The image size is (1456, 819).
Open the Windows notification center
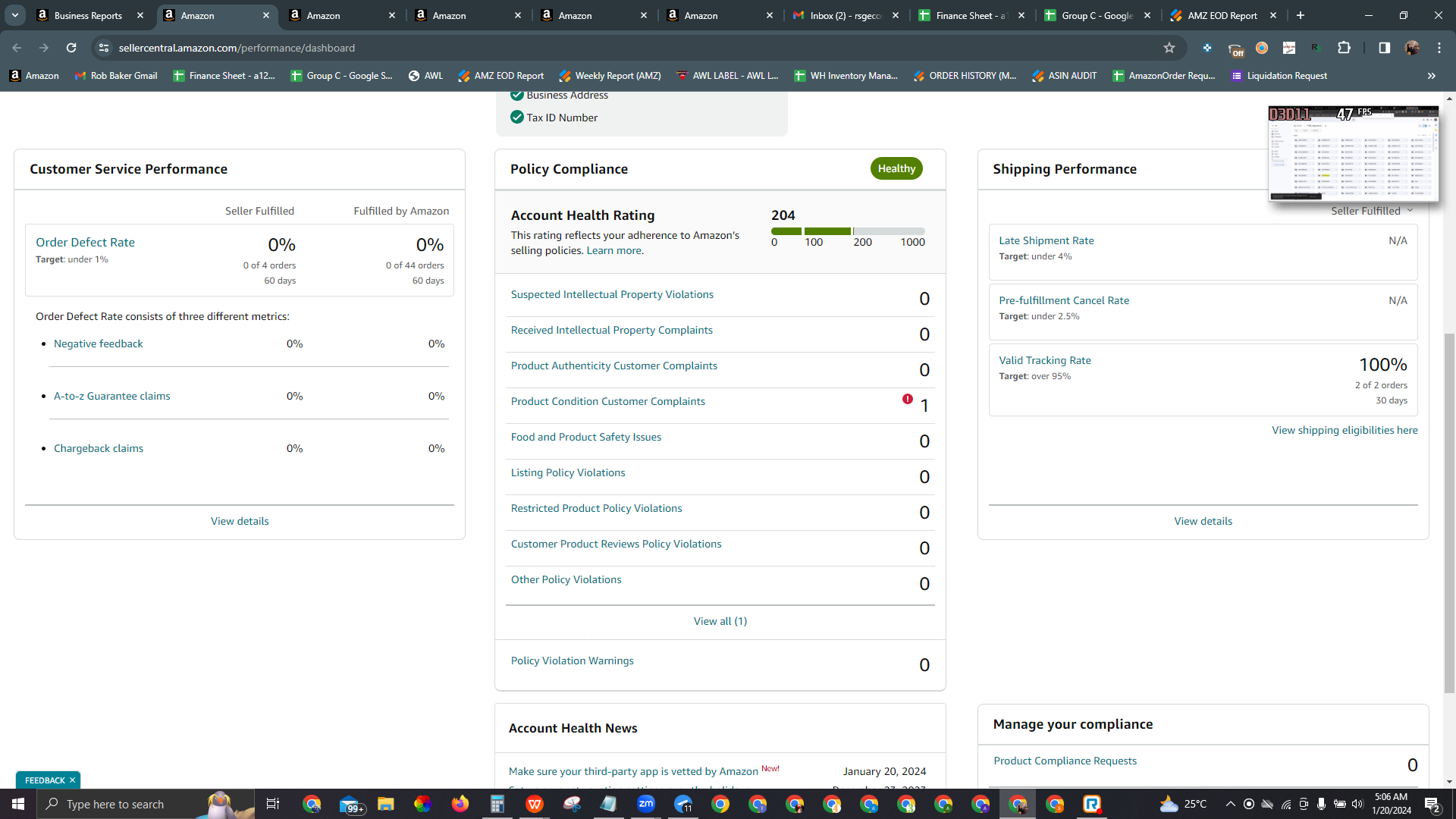coord(1432,804)
